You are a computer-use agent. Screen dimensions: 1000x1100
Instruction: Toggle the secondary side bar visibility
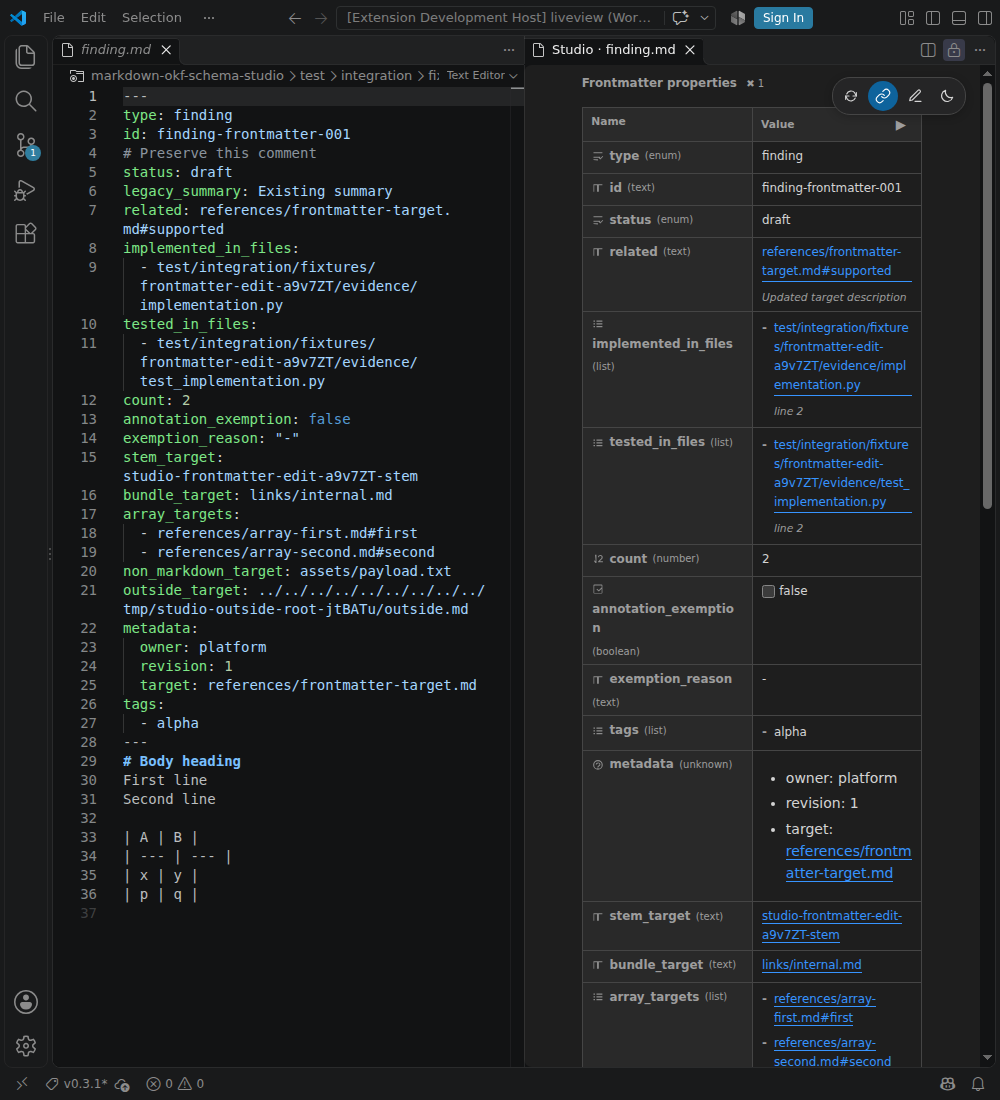click(985, 18)
